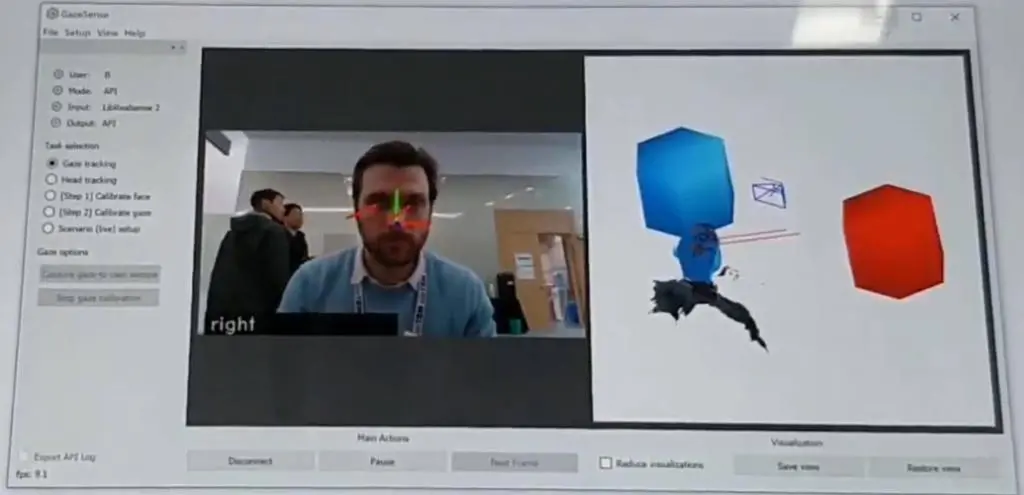1024x495 pixels.
Task: Click the Pause button
Action: (382, 462)
